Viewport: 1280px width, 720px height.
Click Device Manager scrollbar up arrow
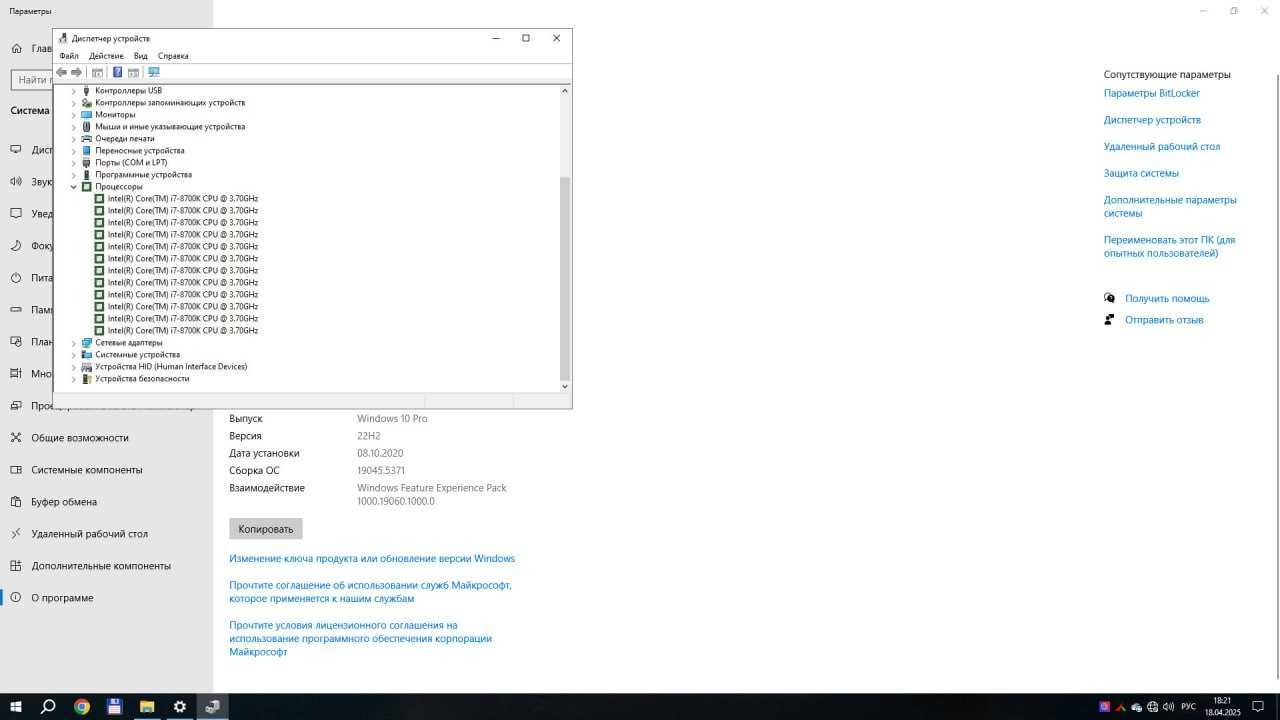[565, 91]
